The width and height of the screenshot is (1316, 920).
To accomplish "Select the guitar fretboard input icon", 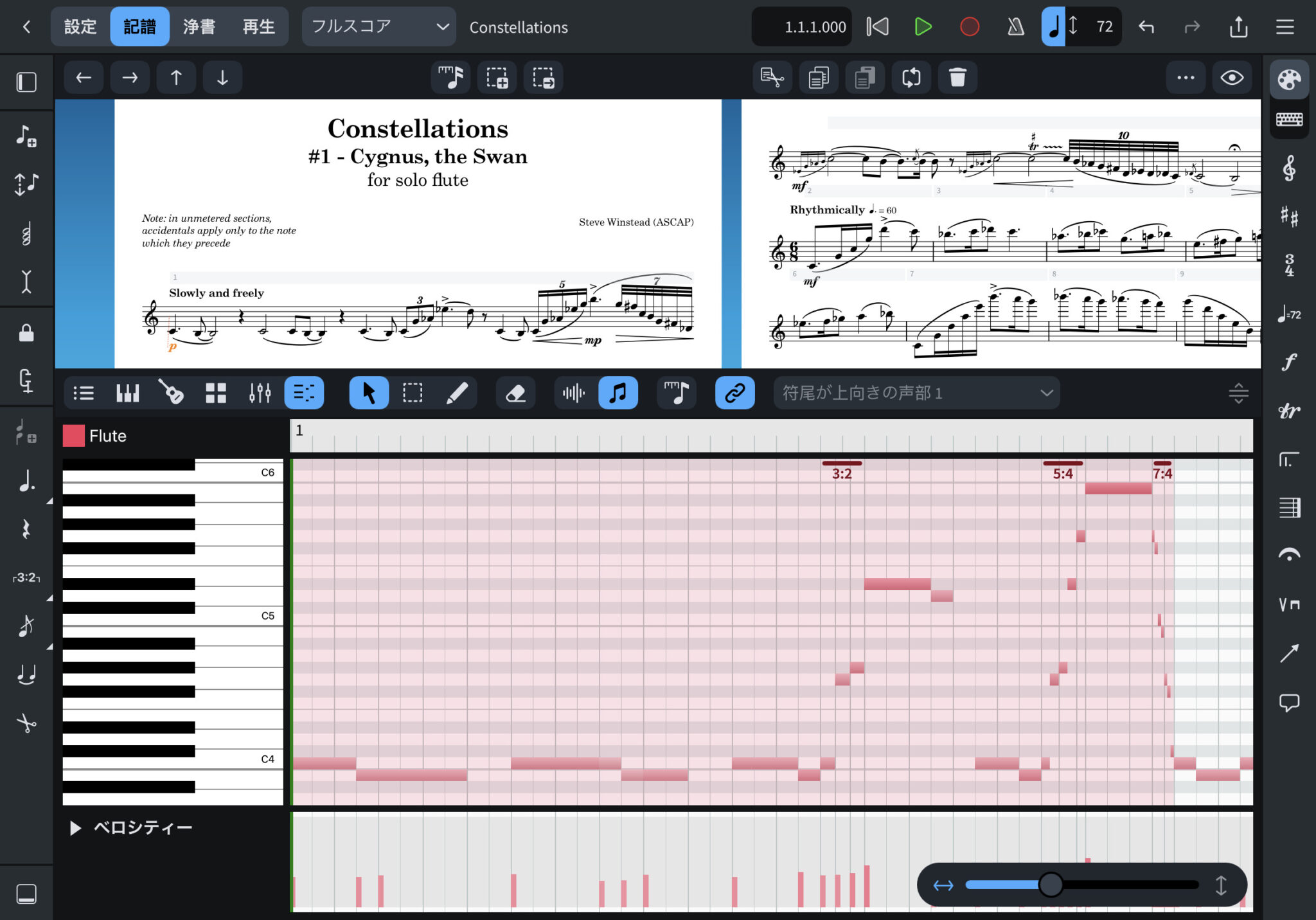I will click(x=171, y=392).
